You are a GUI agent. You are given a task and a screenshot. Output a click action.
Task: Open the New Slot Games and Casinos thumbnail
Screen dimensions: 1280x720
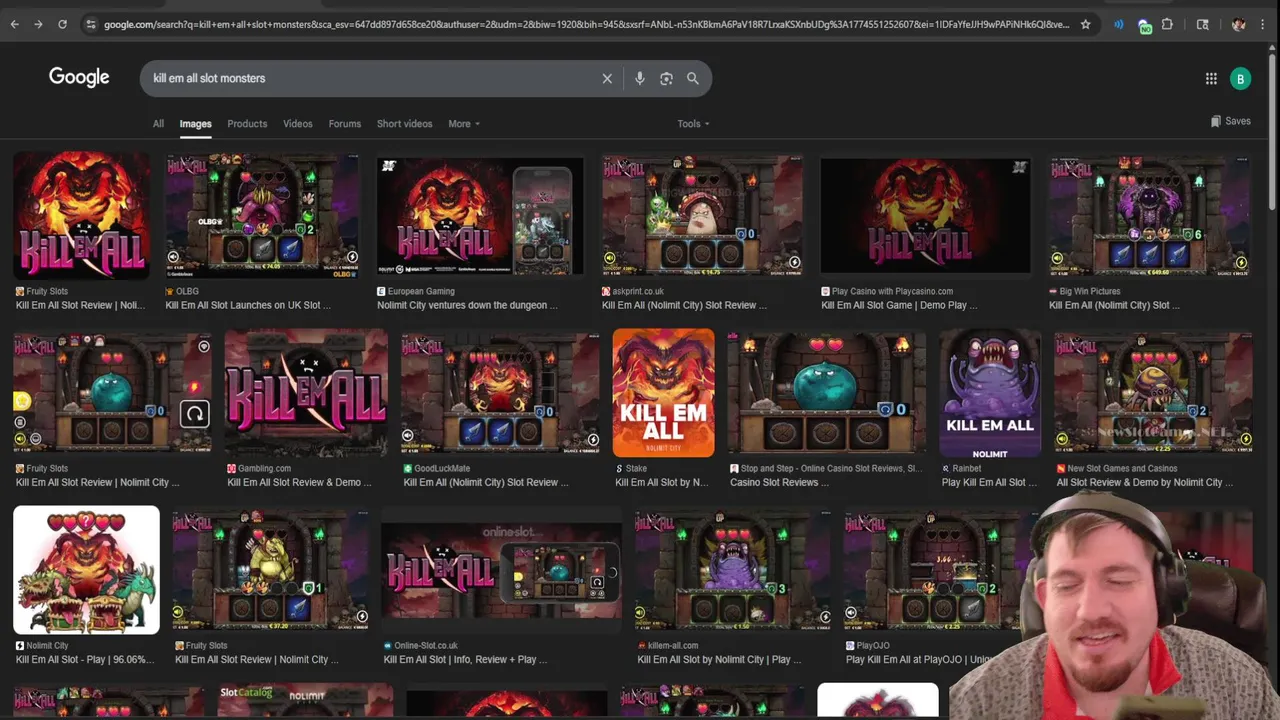[1153, 393]
